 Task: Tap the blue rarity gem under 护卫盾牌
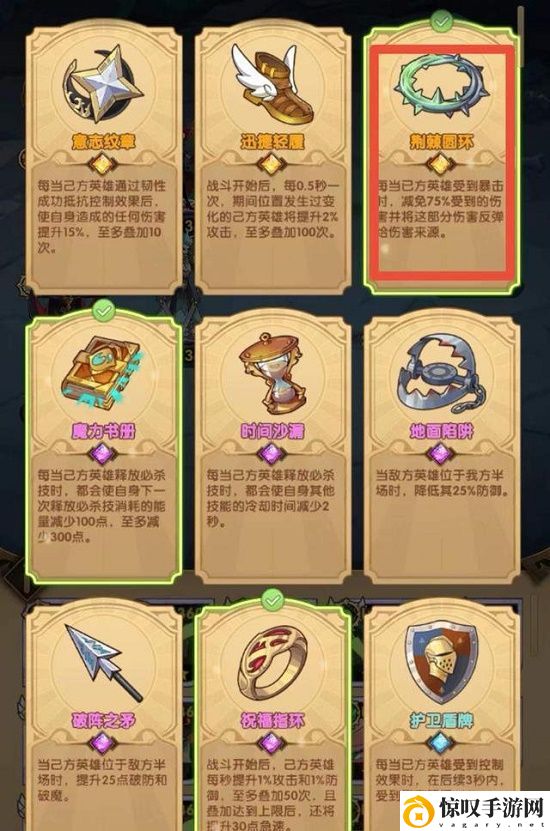(441, 743)
